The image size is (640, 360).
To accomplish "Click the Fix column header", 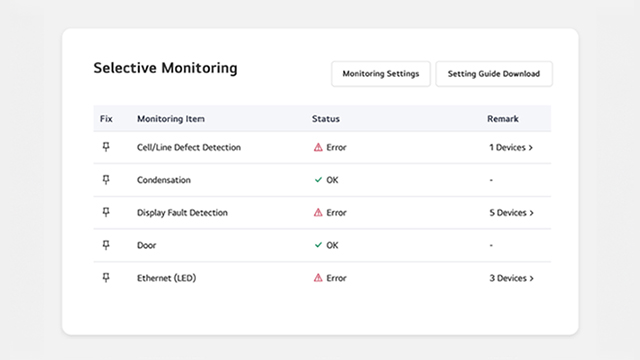I will click(106, 119).
